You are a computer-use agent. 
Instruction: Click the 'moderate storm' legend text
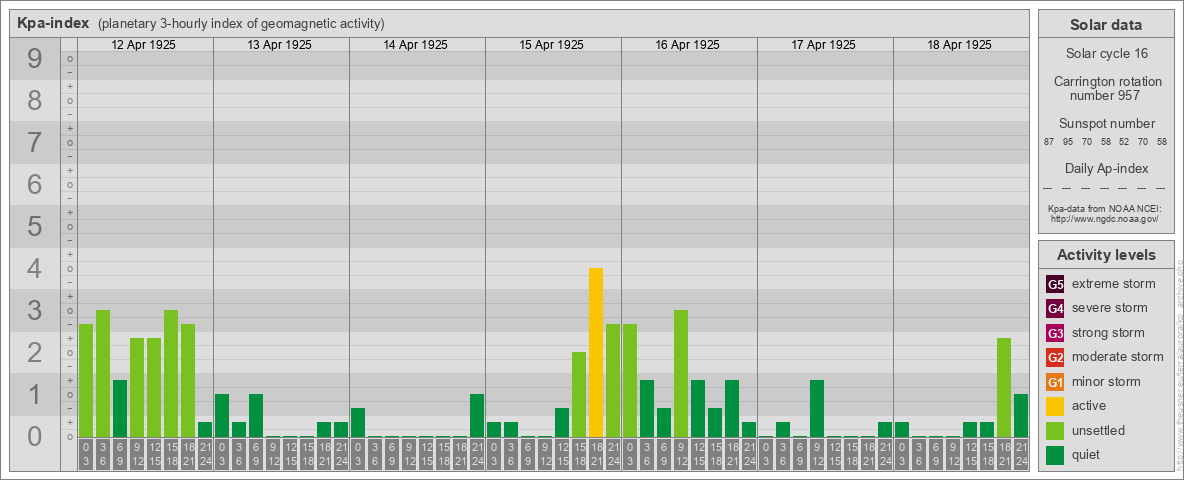pos(1118,357)
